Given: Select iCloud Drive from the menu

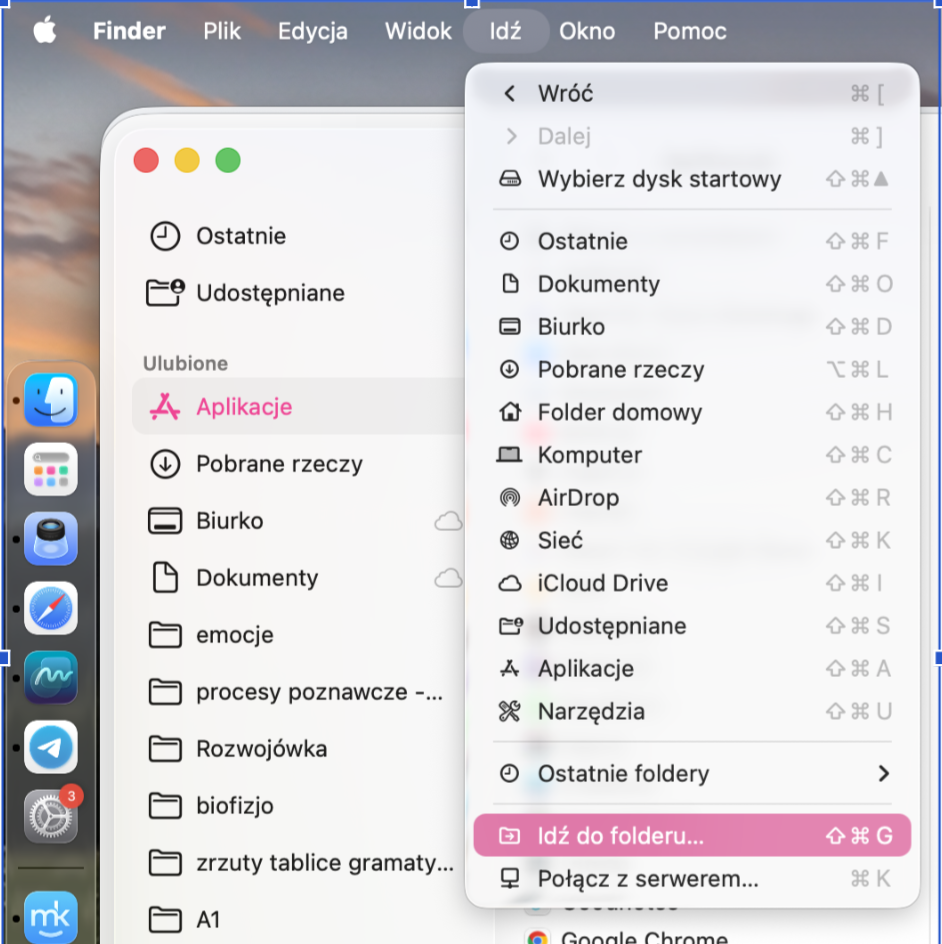Looking at the screenshot, I should [x=692, y=583].
